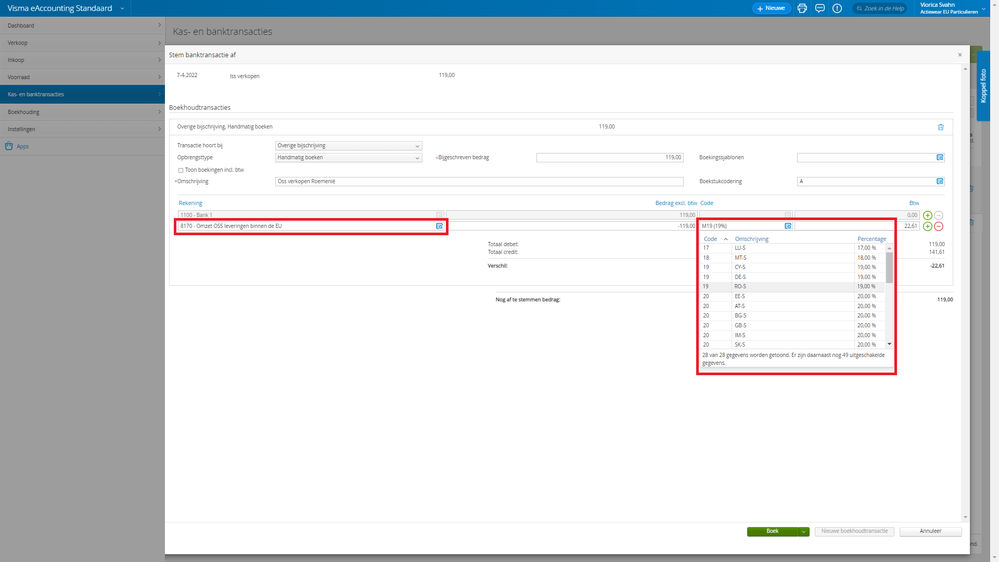Screen dimensions: 999x562
Task: Expand the Instellingen sidebar menu
Action: (x=82, y=129)
